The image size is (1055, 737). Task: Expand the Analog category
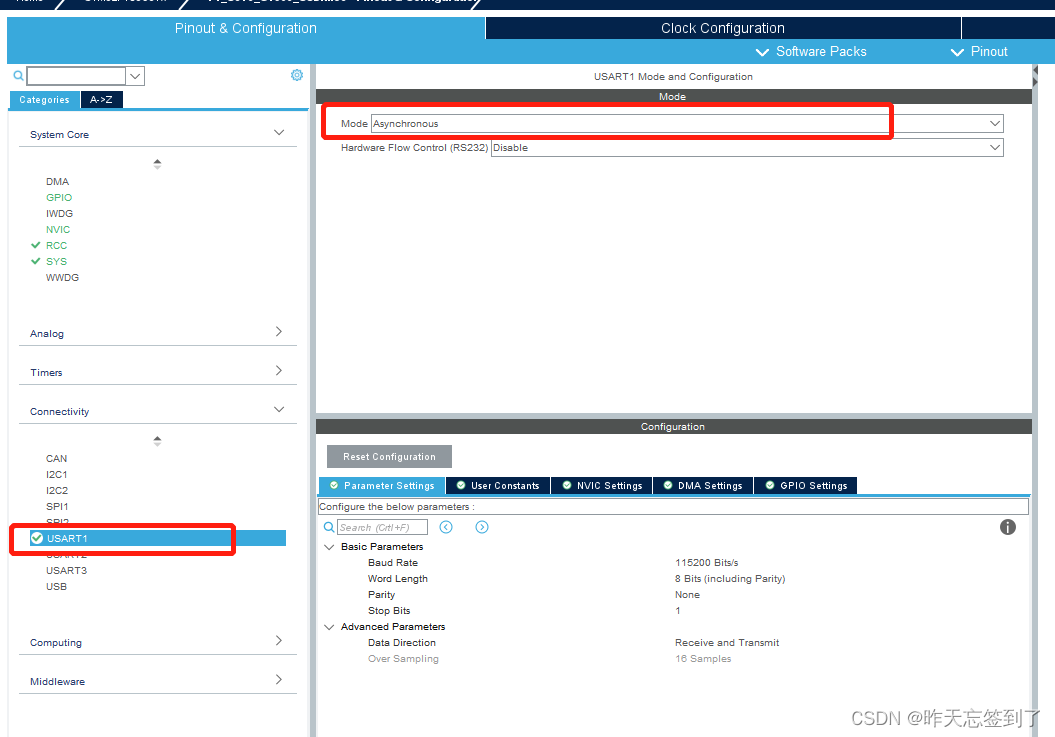(279, 331)
